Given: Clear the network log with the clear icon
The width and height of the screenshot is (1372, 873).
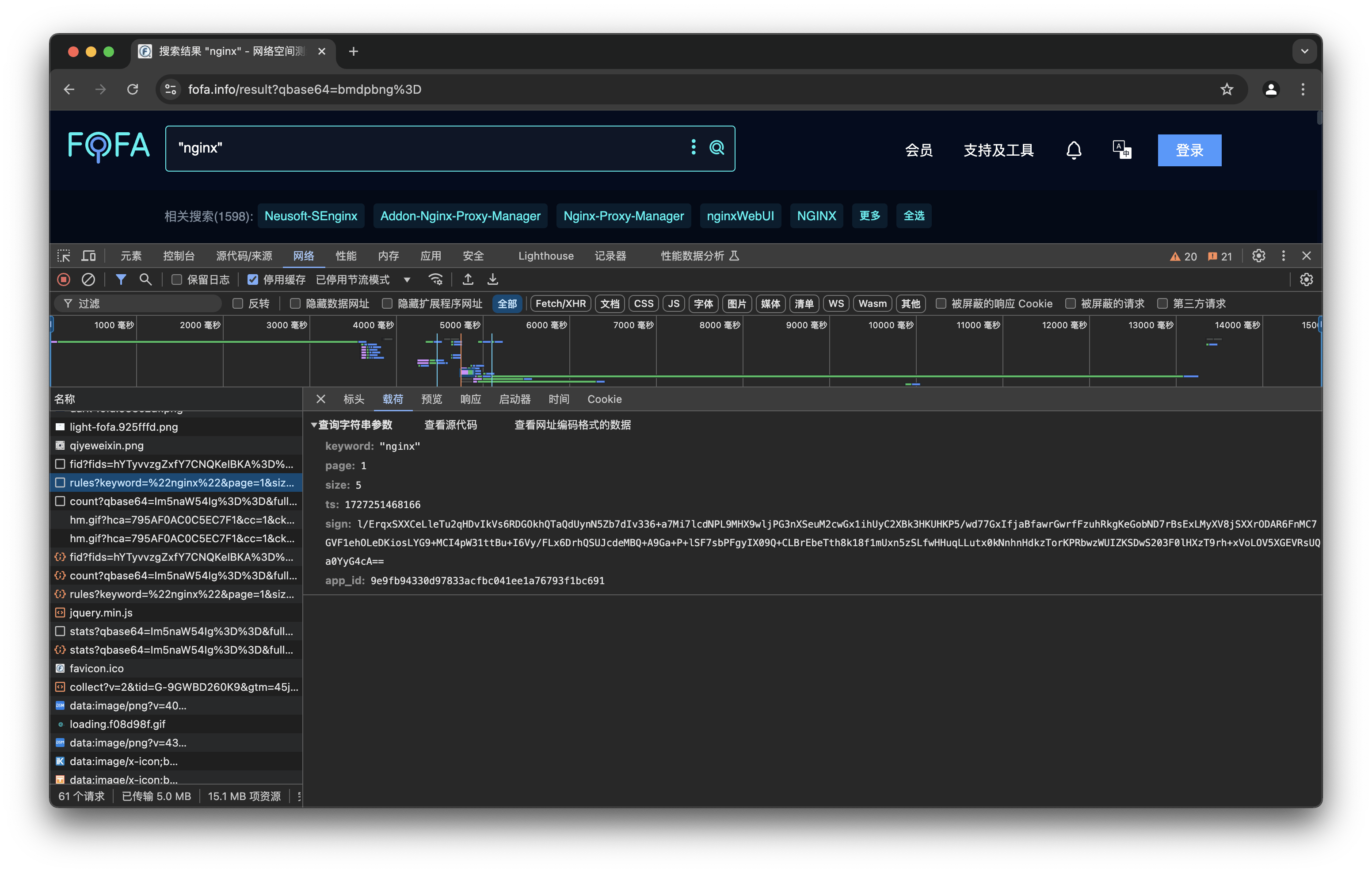Looking at the screenshot, I should coord(88,280).
